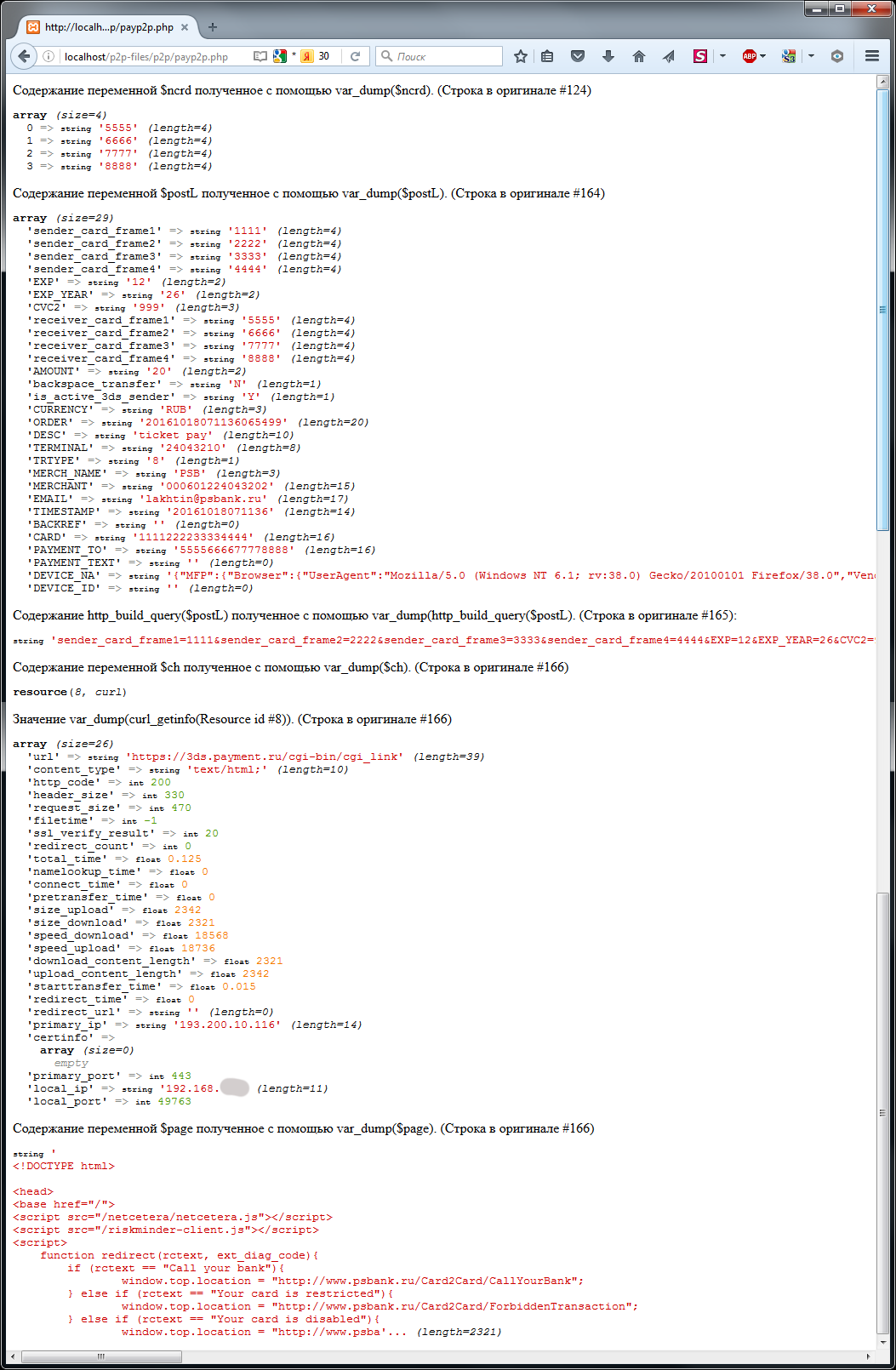
Task: Click the vertical scrollbar thumb
Action: point(883,309)
